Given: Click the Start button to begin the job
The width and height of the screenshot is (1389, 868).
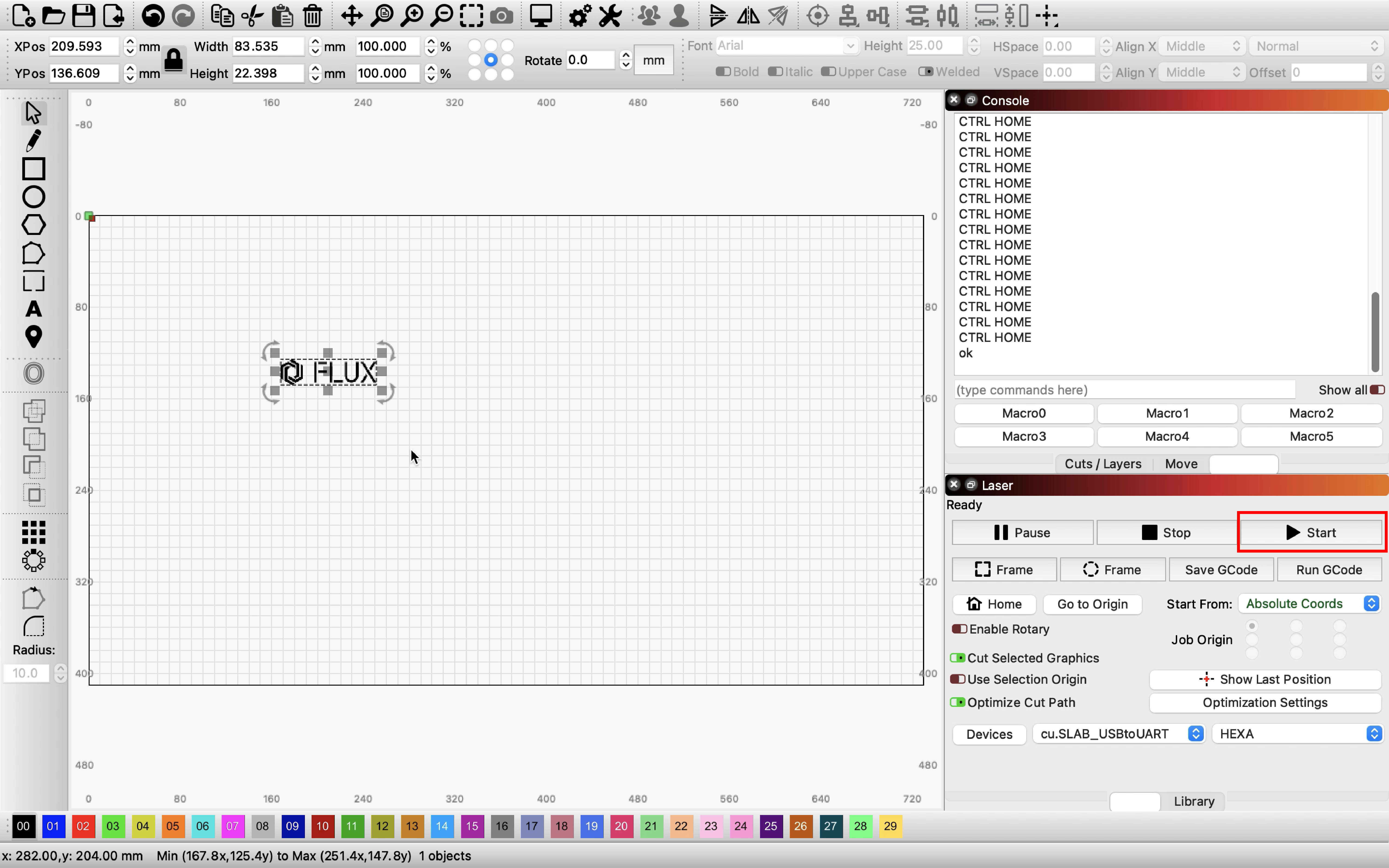Looking at the screenshot, I should click(x=1311, y=532).
